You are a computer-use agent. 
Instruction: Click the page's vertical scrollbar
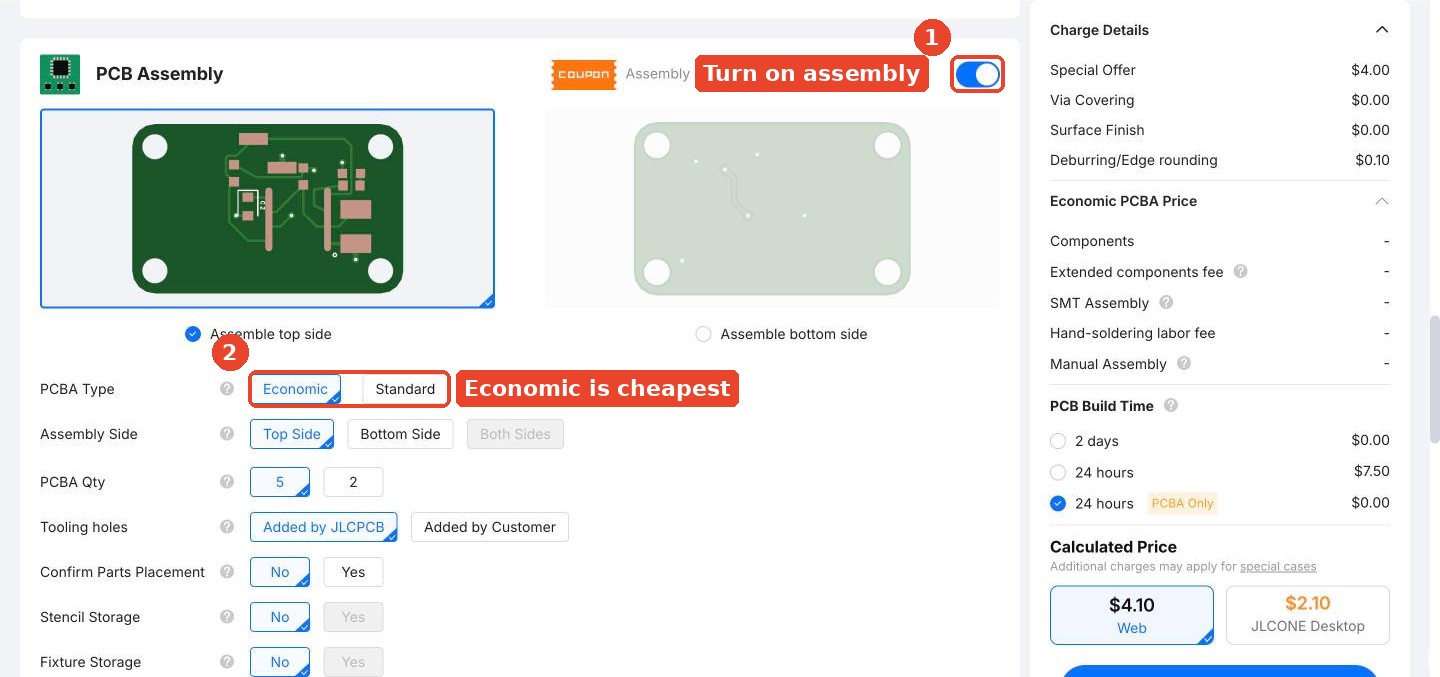coord(1434,380)
